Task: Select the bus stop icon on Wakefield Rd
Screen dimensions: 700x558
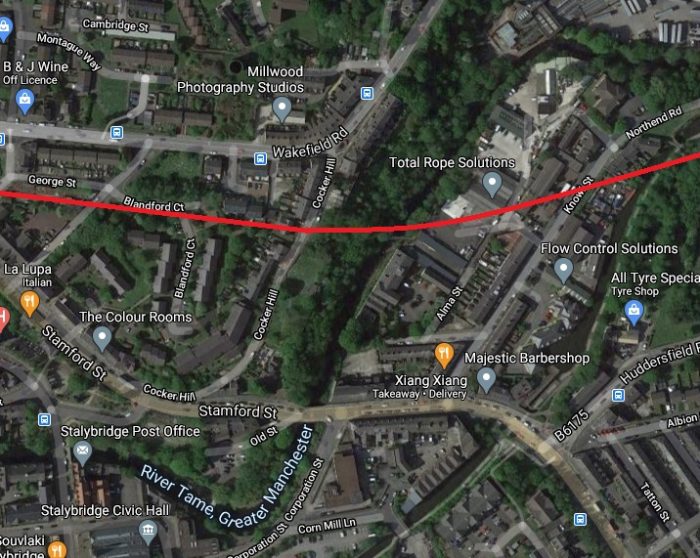Action: [x=260, y=158]
